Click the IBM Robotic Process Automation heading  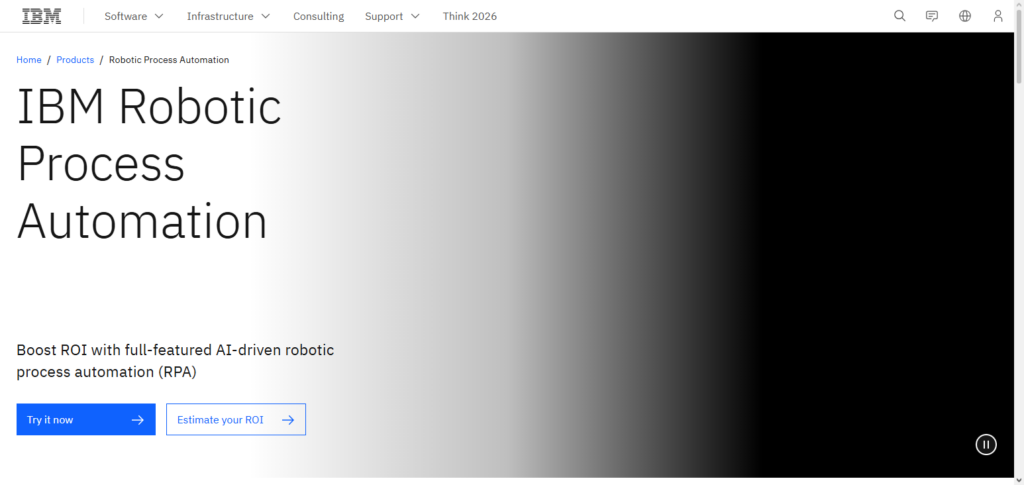coord(149,164)
